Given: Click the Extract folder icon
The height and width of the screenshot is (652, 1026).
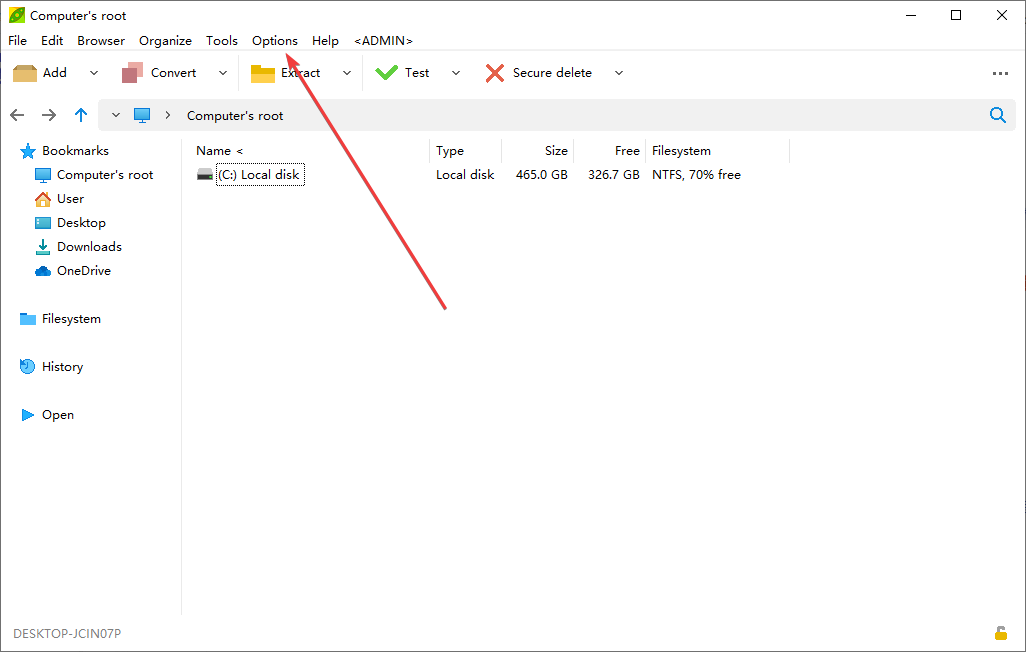Looking at the screenshot, I should click(x=263, y=73).
